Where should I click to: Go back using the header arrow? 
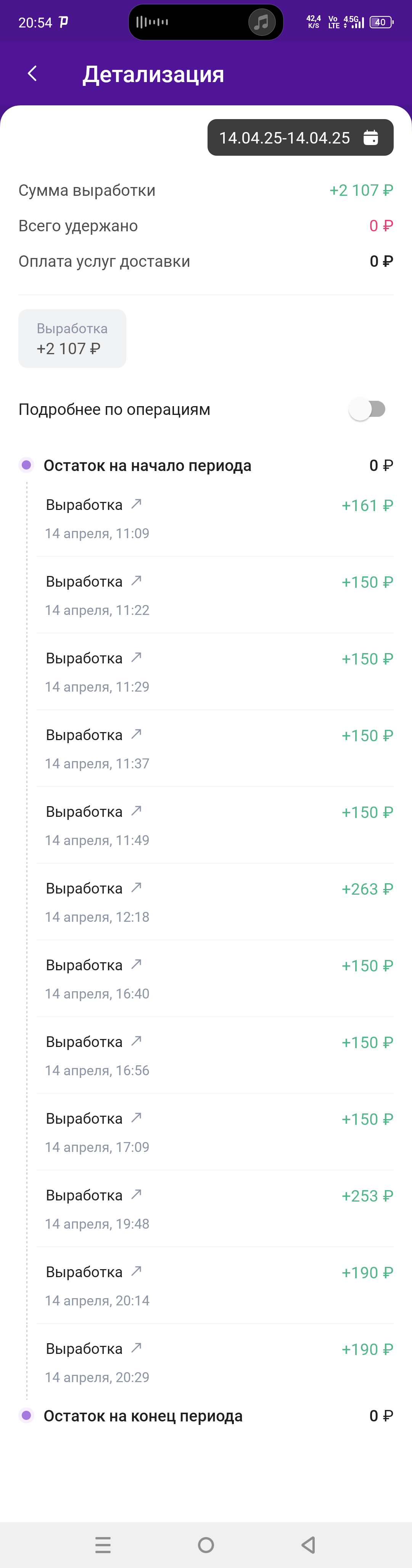click(x=32, y=74)
